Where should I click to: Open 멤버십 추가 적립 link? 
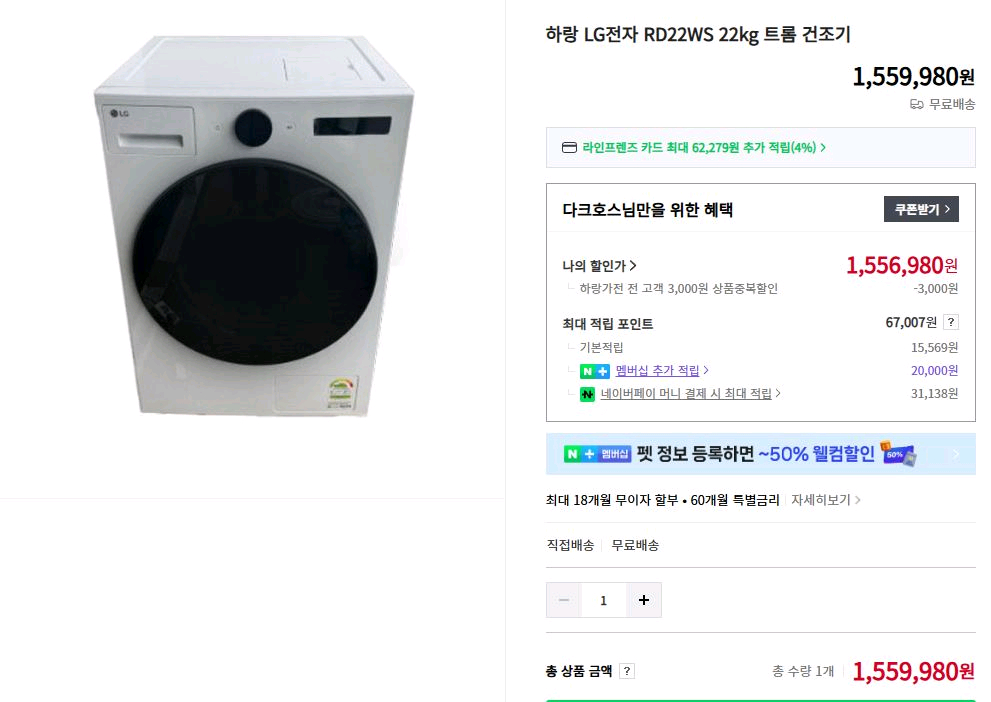662,371
